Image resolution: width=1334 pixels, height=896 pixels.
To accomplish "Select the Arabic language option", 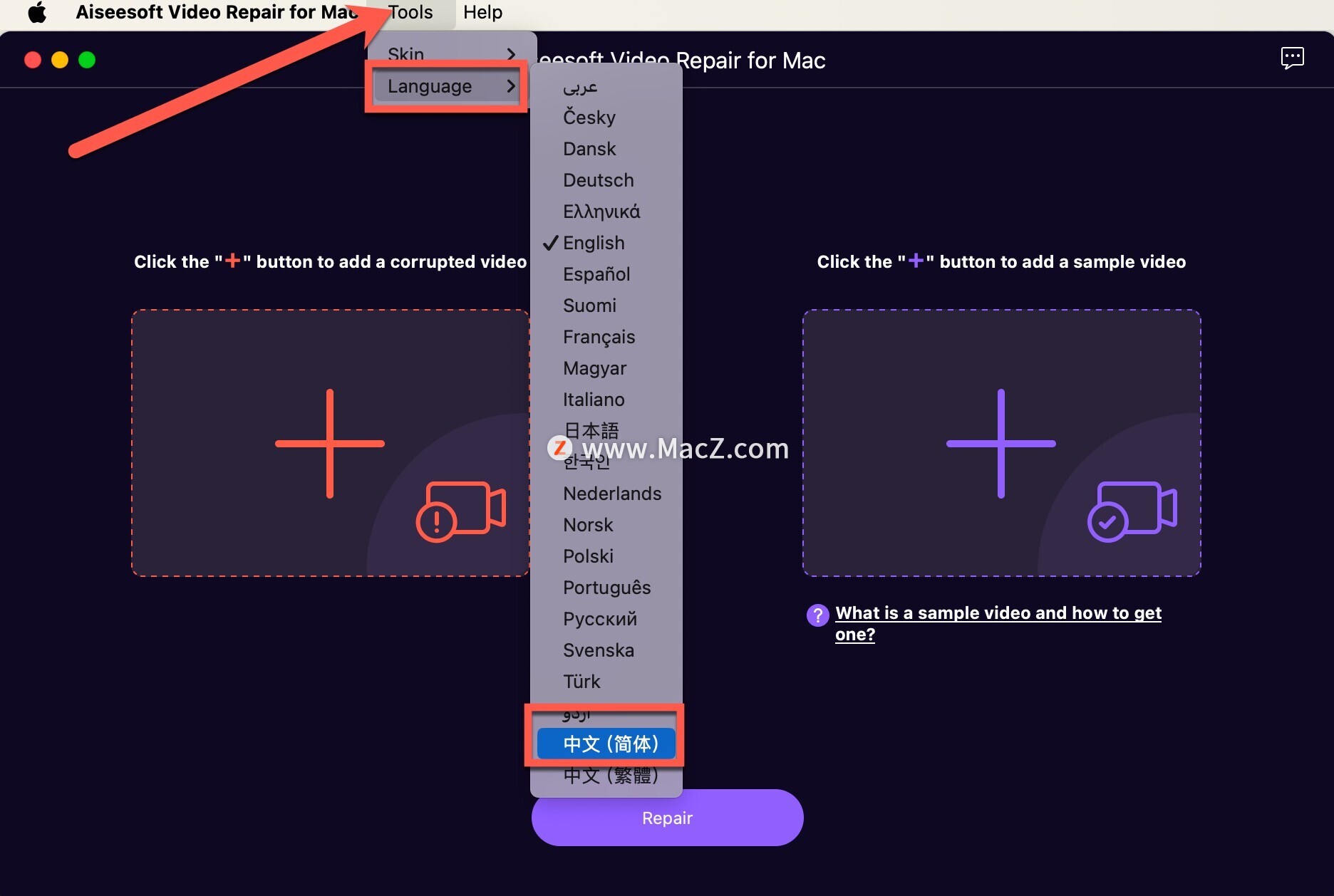I will 606,86.
